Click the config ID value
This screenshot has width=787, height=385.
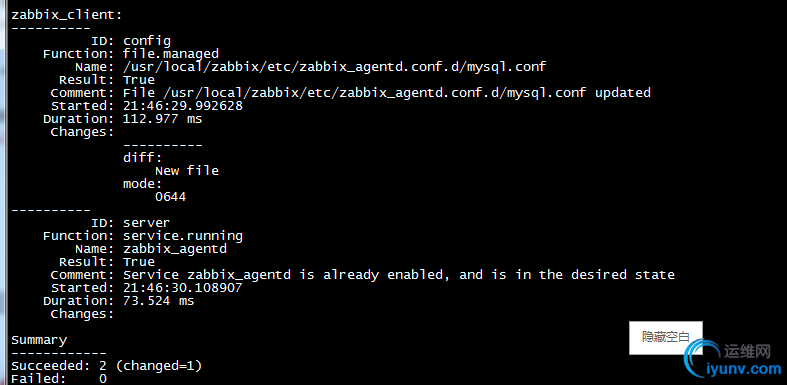[147, 41]
